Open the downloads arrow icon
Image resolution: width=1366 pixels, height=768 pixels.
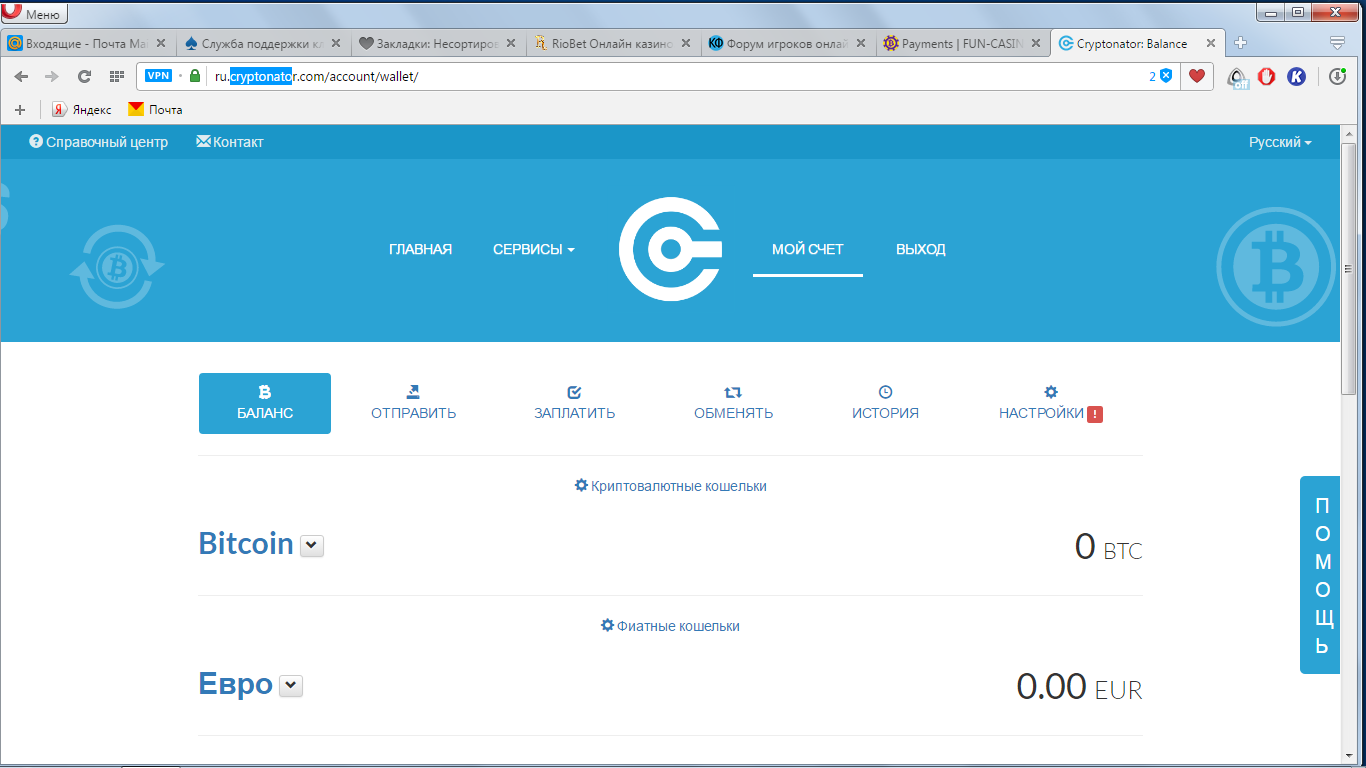(x=1337, y=76)
